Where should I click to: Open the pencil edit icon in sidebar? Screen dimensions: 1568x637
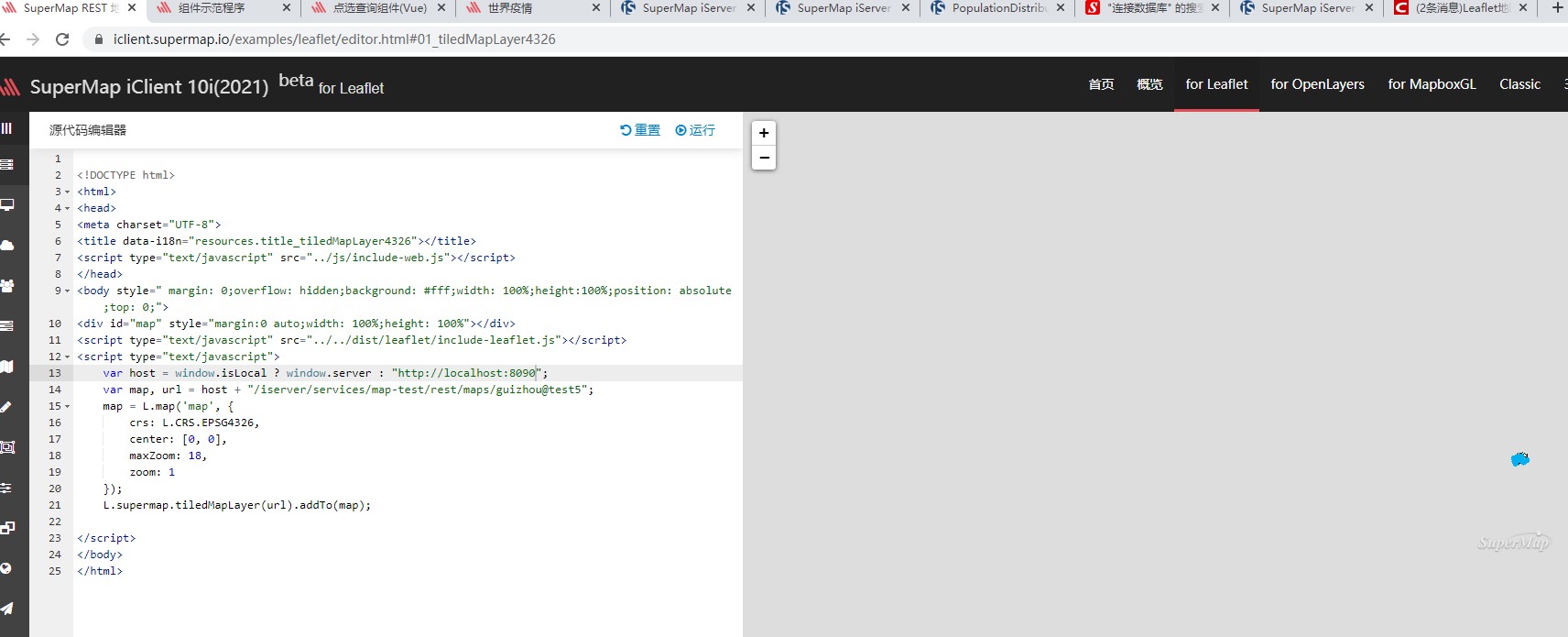coord(7,407)
